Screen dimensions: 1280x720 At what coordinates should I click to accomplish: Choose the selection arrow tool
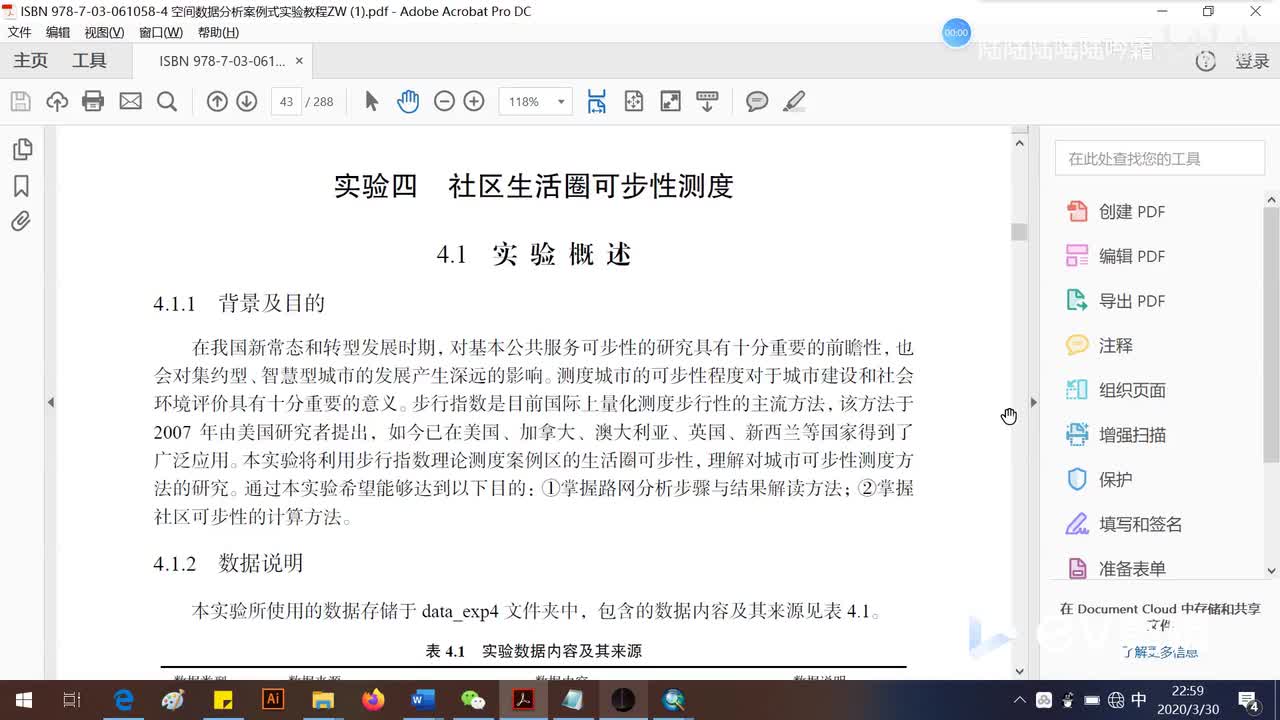[372, 101]
